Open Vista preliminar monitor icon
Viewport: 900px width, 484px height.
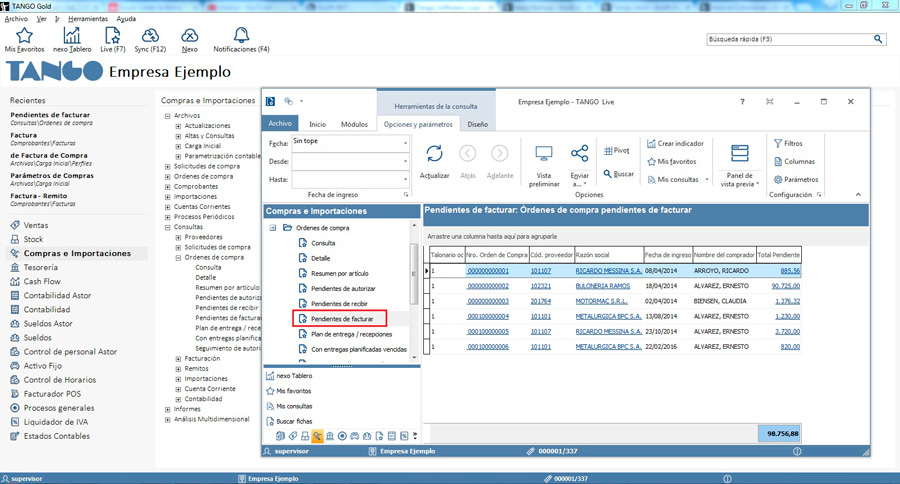[544, 154]
